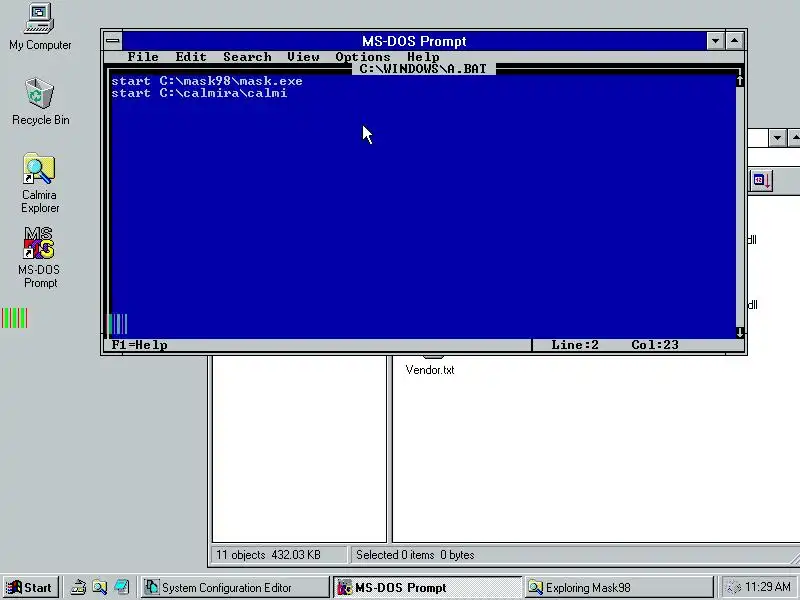Select the MS-DOS Prompt desktop shortcut
The width and height of the screenshot is (800, 600).
(39, 258)
